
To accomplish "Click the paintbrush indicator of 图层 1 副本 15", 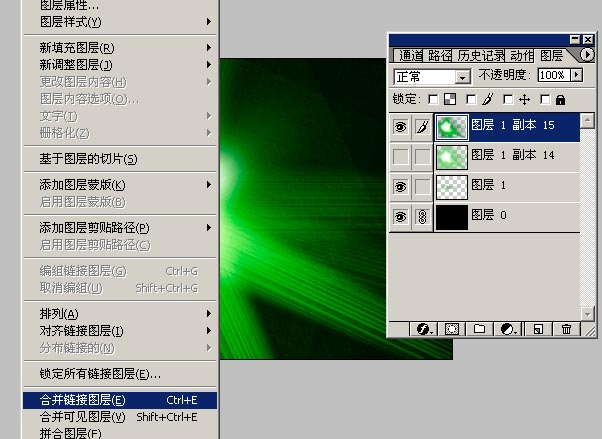I will 422,127.
